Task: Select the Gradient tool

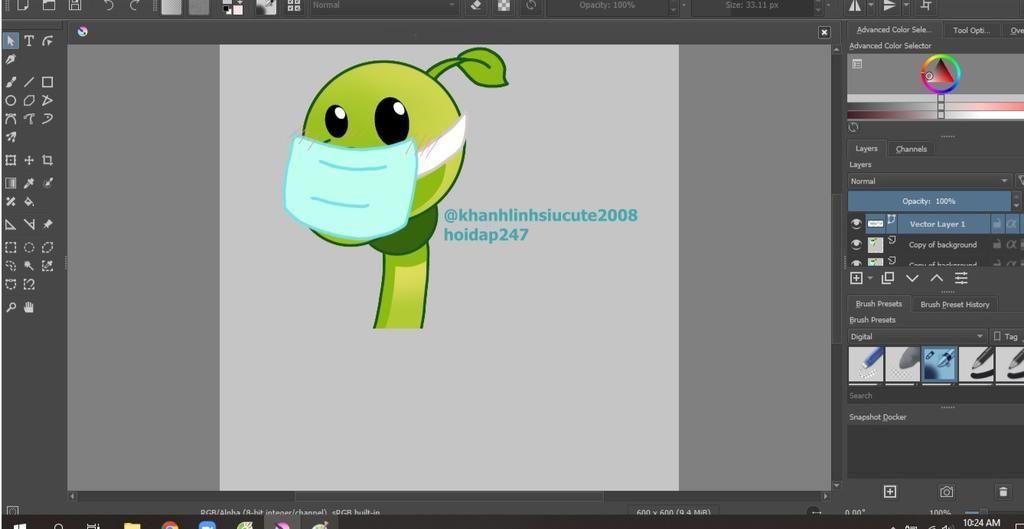Action: (x=10, y=183)
